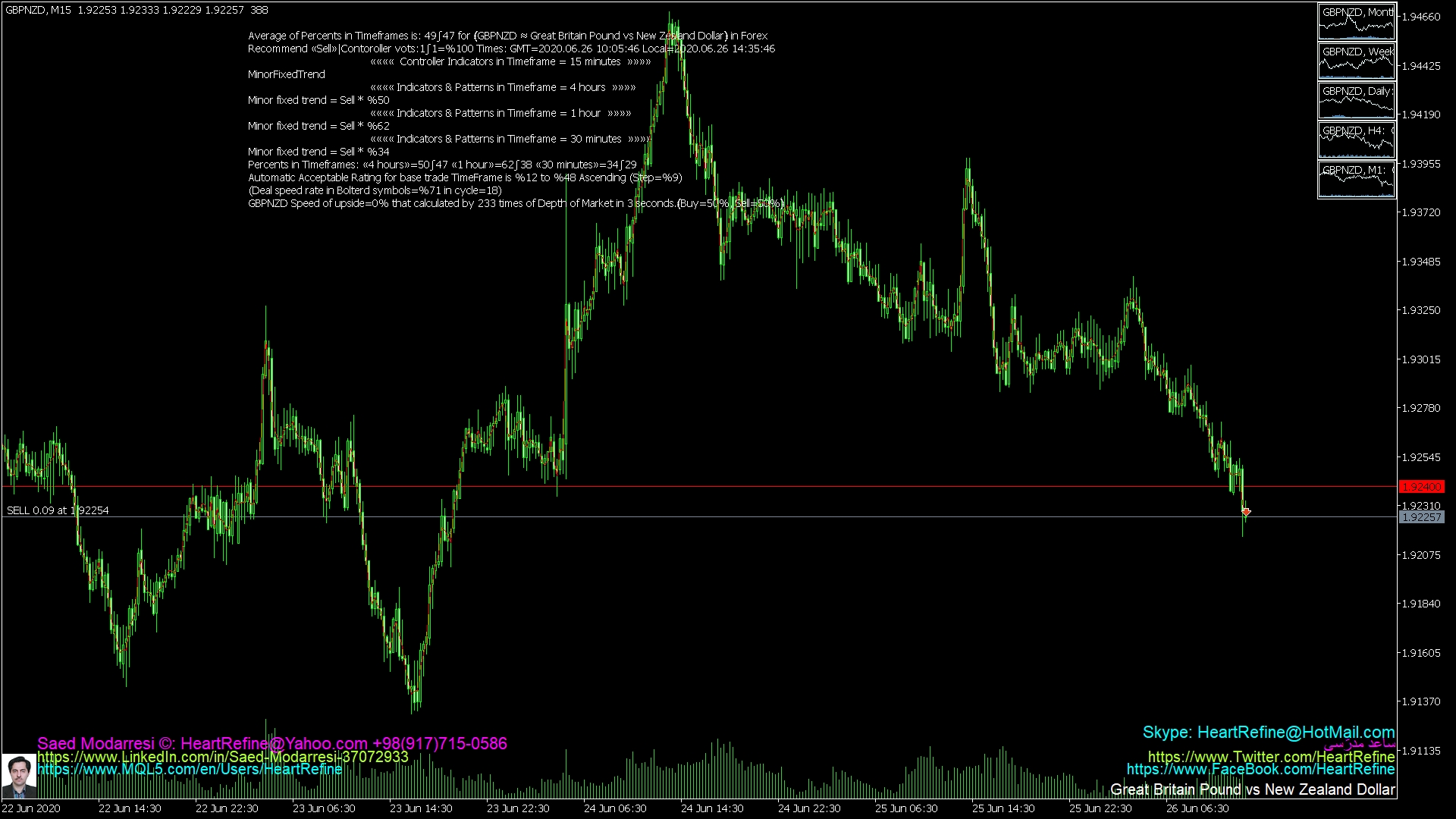Click the author portrait photo
1456x819 pixels.
pos(18,776)
